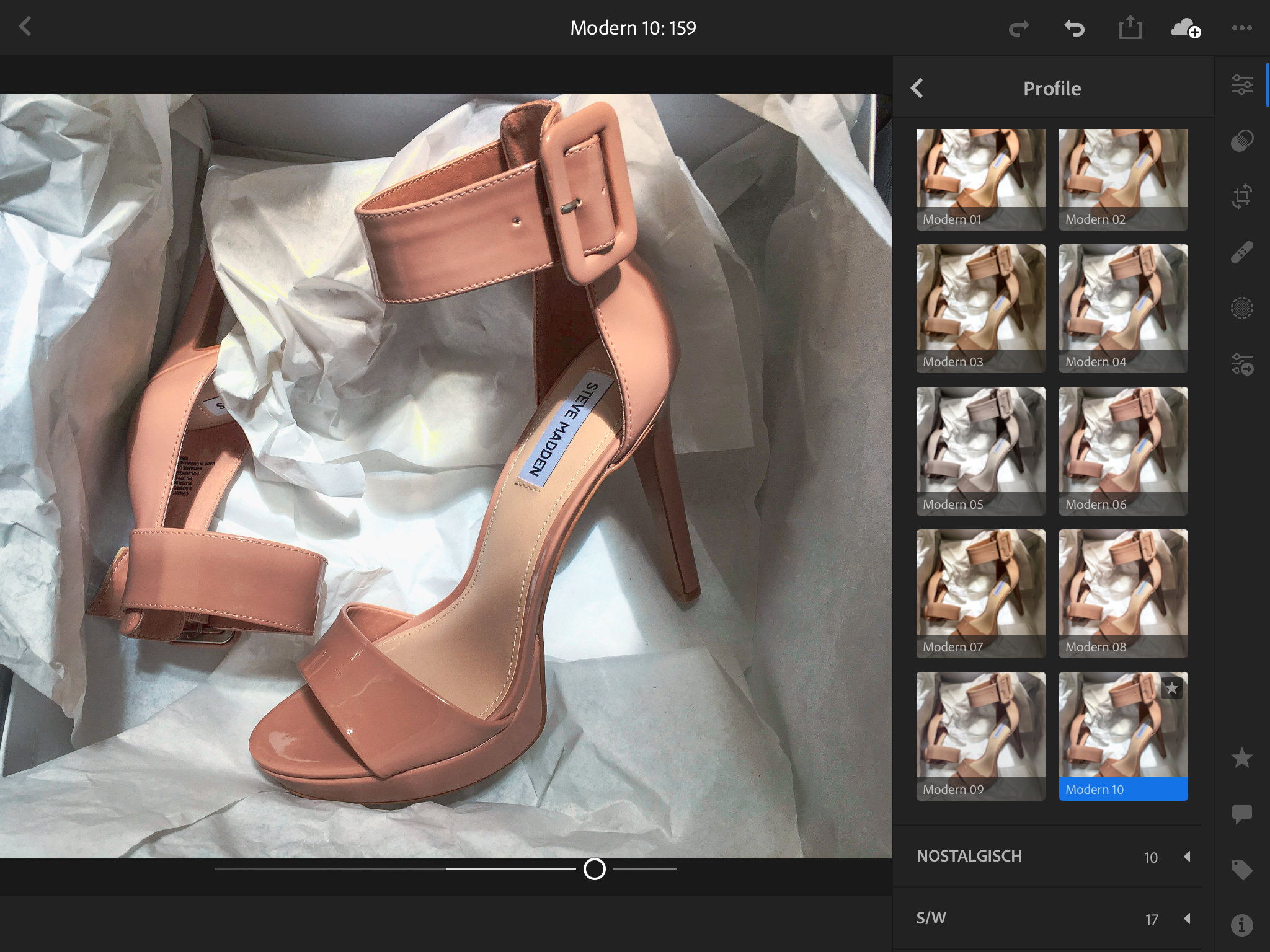Select the Modern 01 profile thumbnail
Image resolution: width=1270 pixels, height=952 pixels.
click(980, 179)
